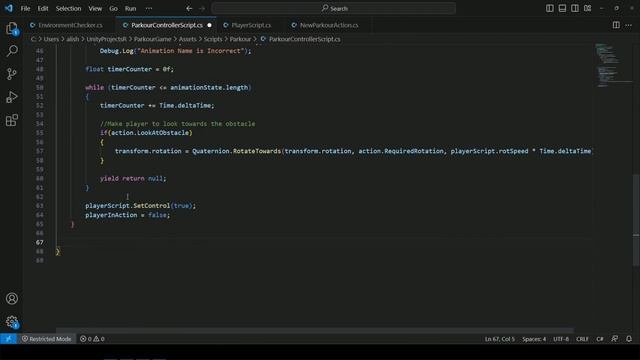The width and height of the screenshot is (640, 360).
Task: Click line number 63 in gutter
Action: (x=40, y=206)
